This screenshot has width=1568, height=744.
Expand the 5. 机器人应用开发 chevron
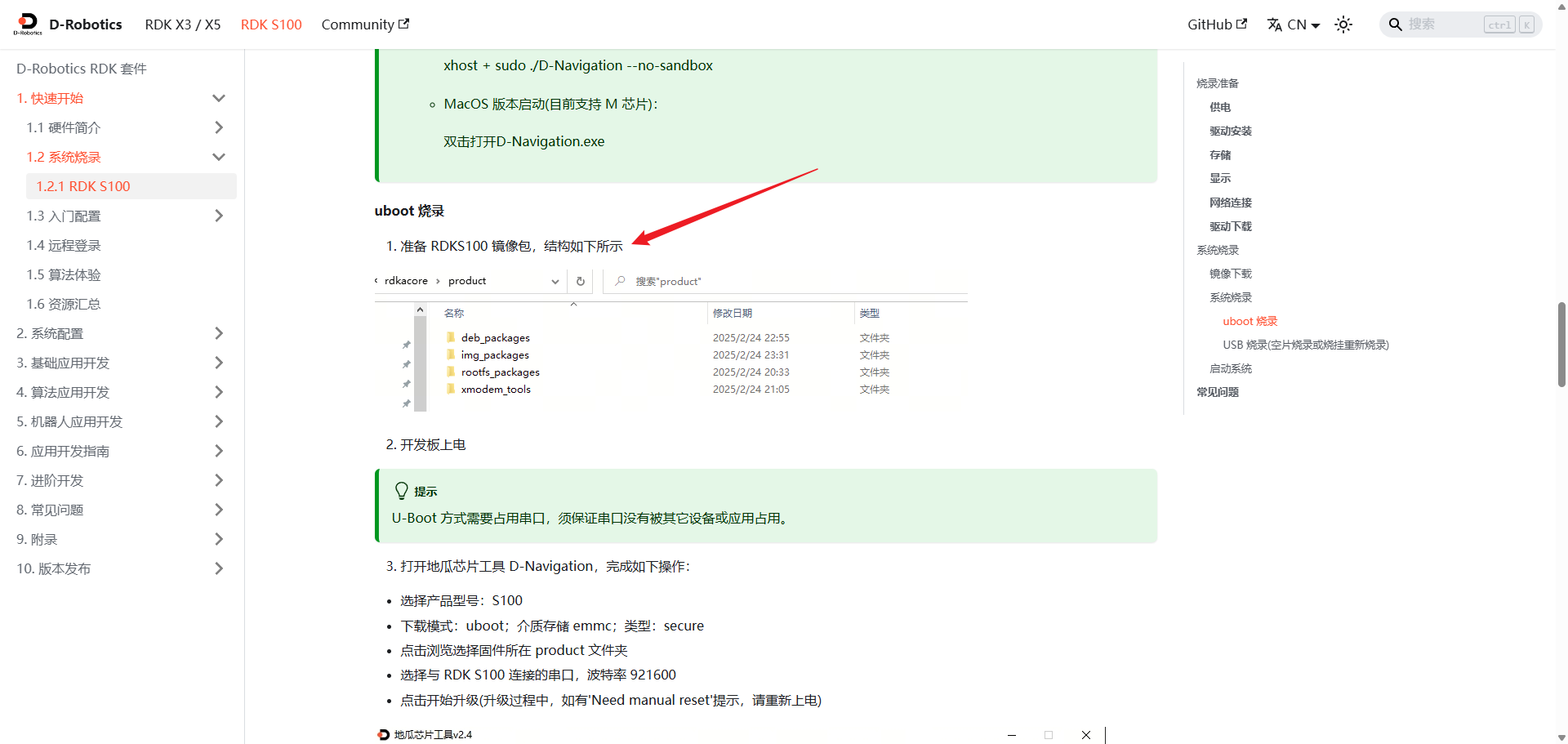coord(219,421)
